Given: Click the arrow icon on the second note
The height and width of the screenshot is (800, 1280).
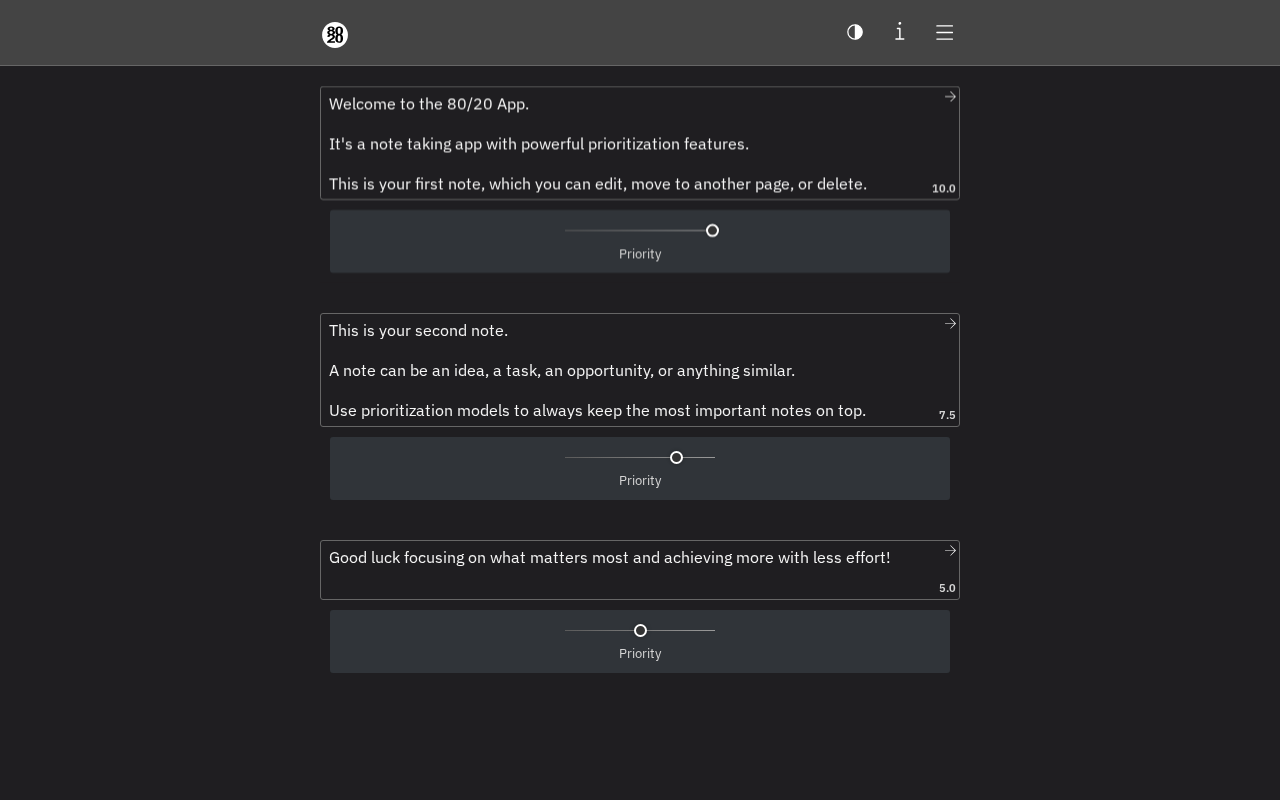Looking at the screenshot, I should 950,324.
